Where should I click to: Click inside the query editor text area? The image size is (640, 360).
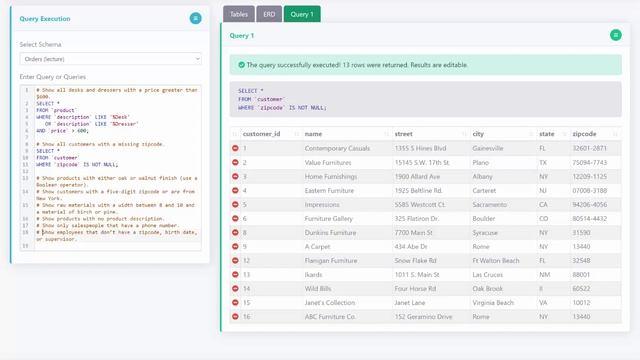click(110, 167)
